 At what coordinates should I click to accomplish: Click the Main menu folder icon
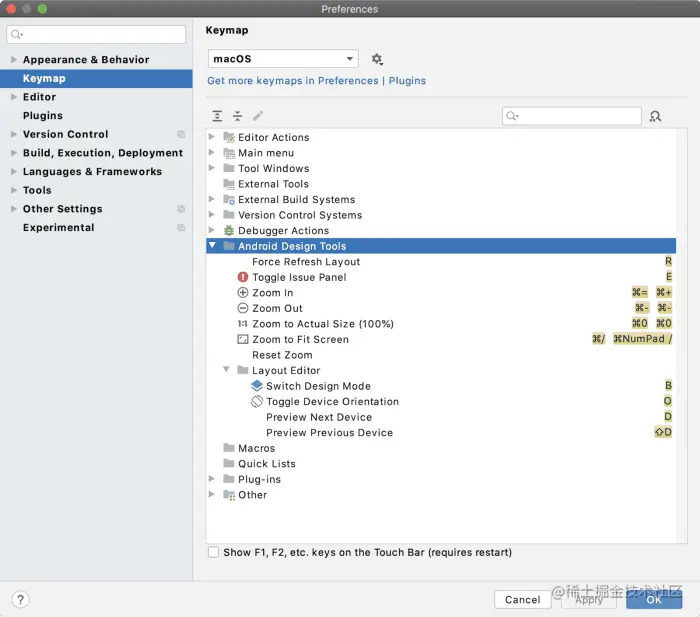tap(229, 153)
